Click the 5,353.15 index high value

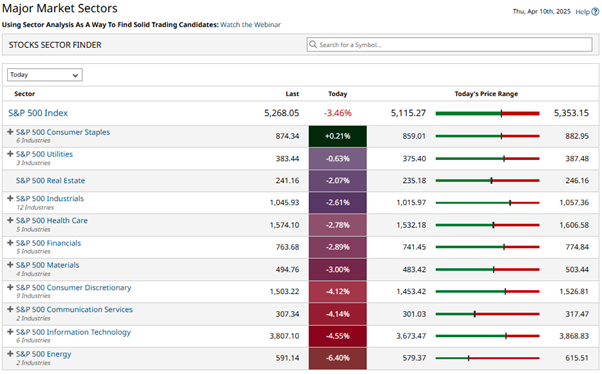[x=571, y=113]
